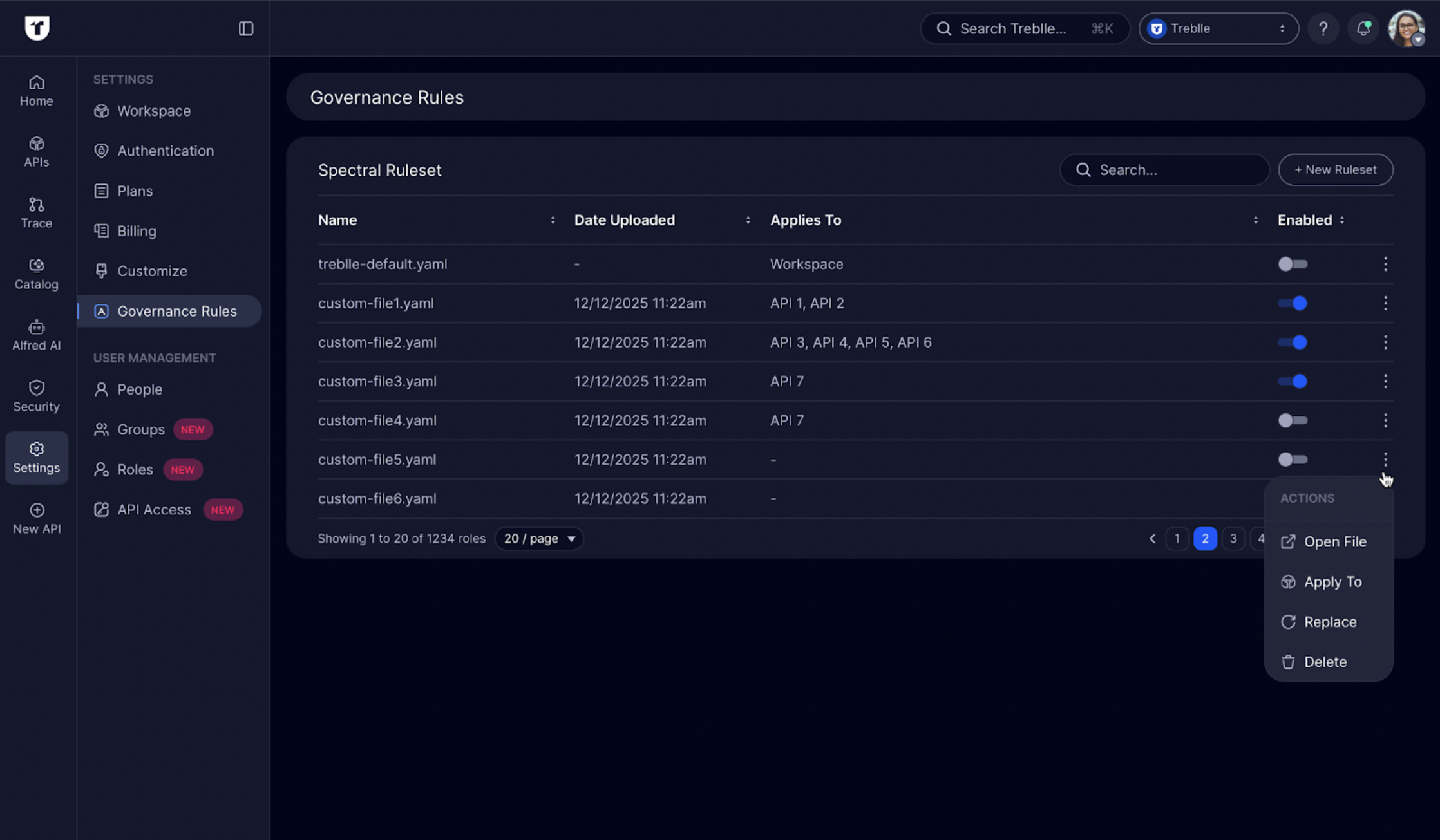Open Security from the left rail
This screenshot has width=1440, height=840.
pyautogui.click(x=36, y=396)
